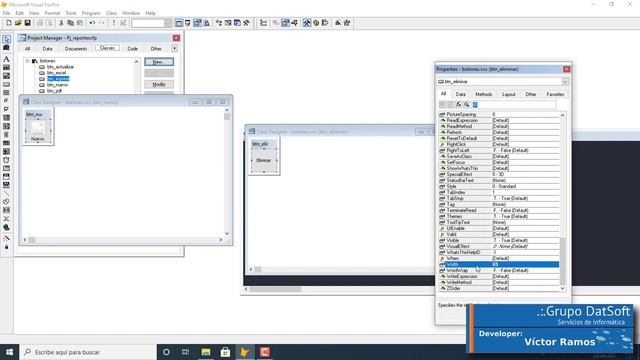Select the Timer control tool

click(x=7, y=160)
